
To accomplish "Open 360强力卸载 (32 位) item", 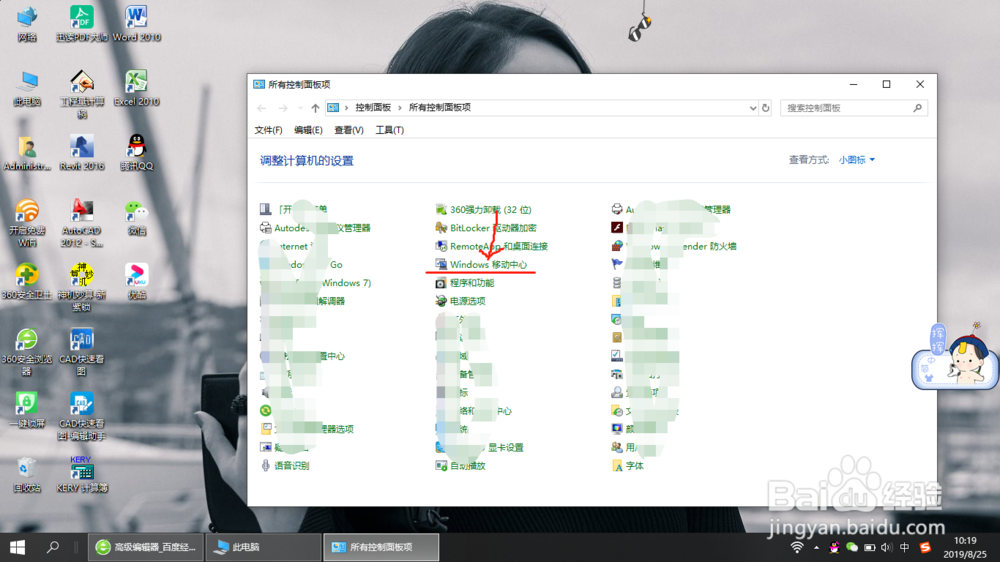I will click(x=483, y=209).
